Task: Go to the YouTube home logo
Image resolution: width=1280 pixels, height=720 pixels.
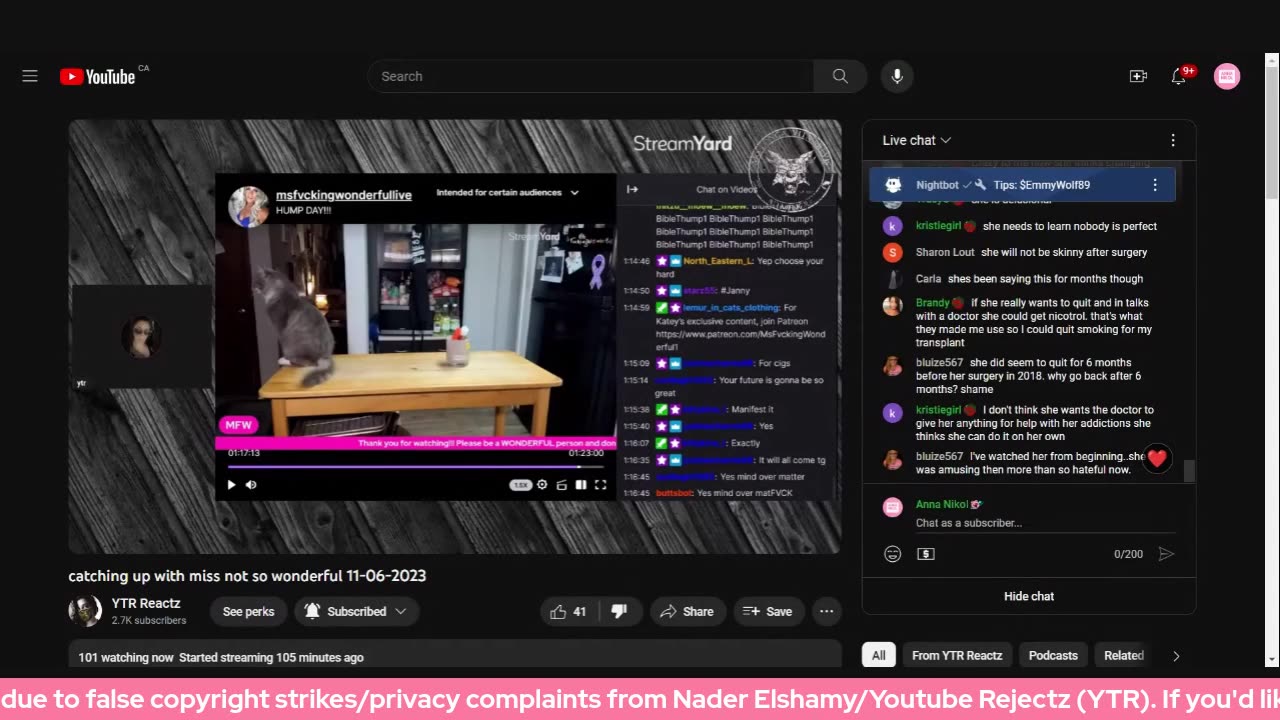Action: (98, 77)
